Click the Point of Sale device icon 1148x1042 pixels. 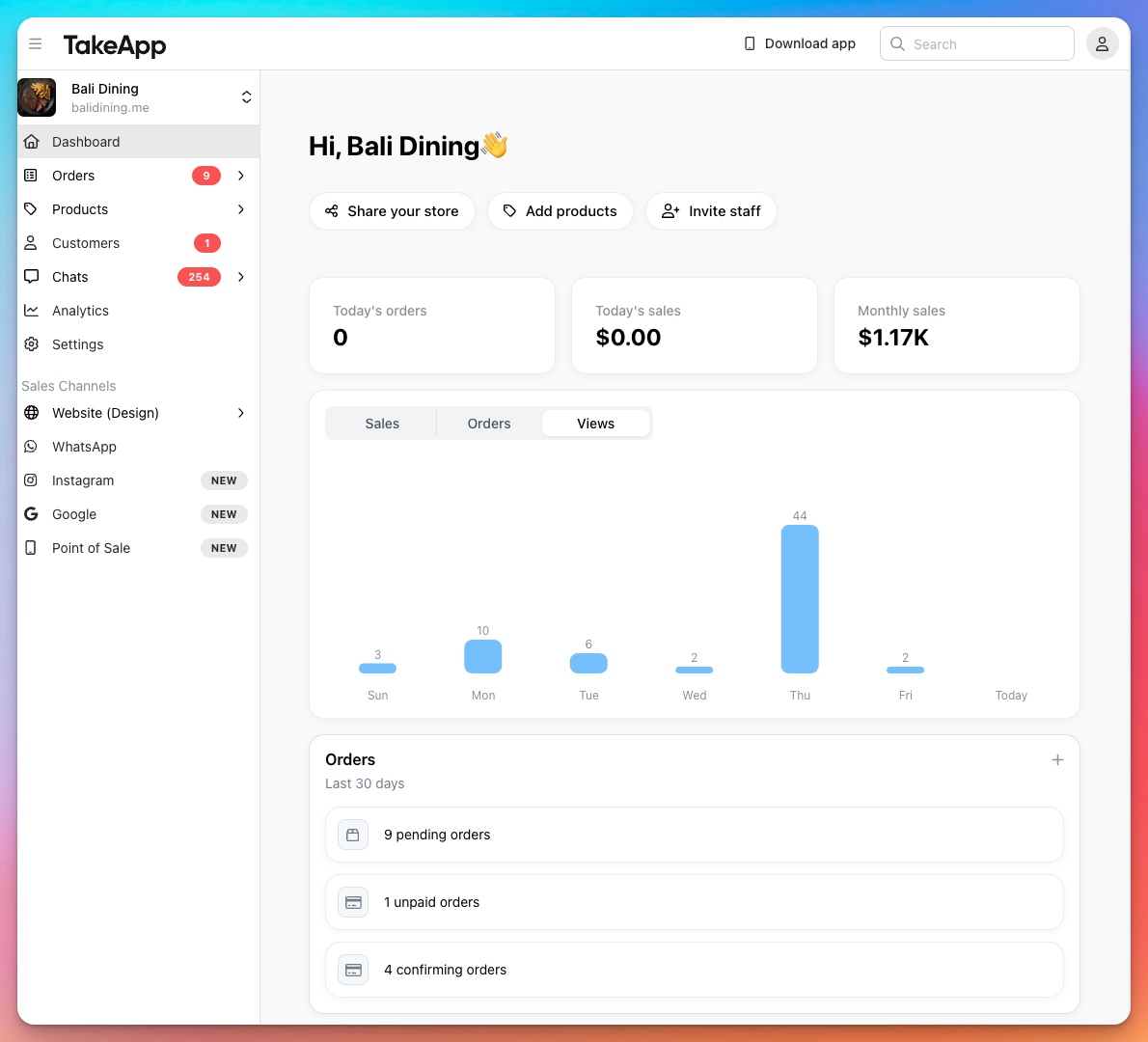pos(31,548)
